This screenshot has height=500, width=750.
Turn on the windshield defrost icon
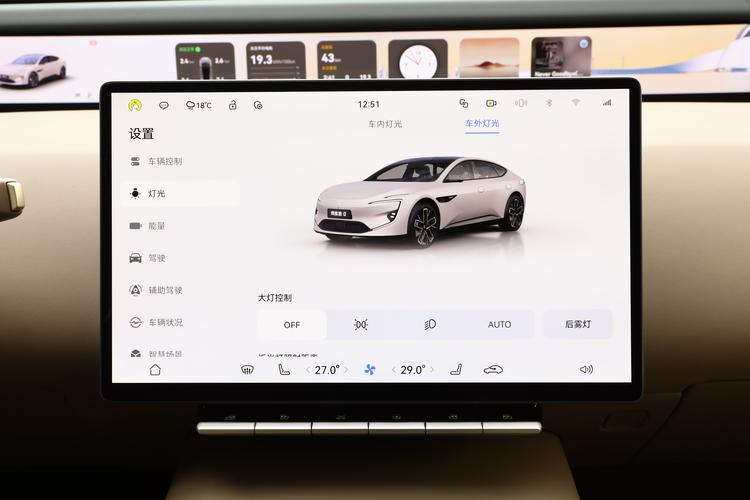tap(247, 369)
